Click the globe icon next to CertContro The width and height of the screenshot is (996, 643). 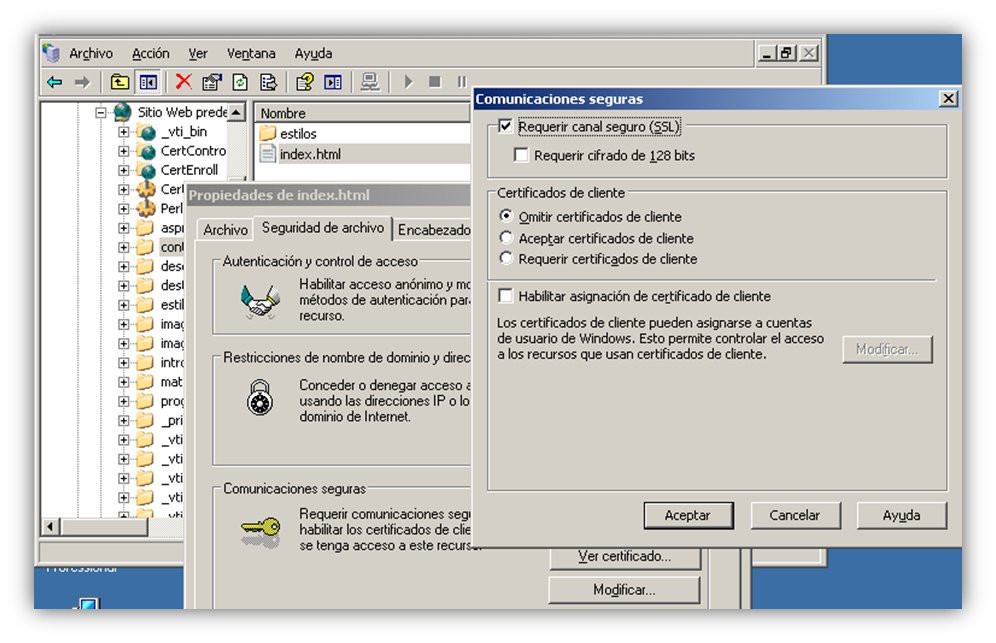[147, 151]
